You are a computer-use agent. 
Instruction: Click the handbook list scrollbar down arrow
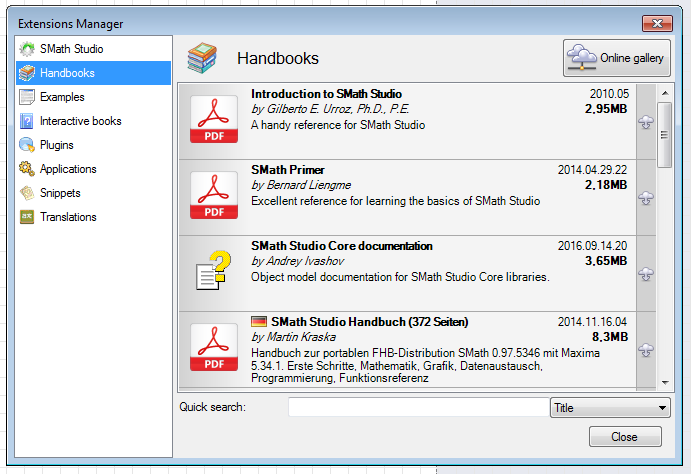point(664,382)
